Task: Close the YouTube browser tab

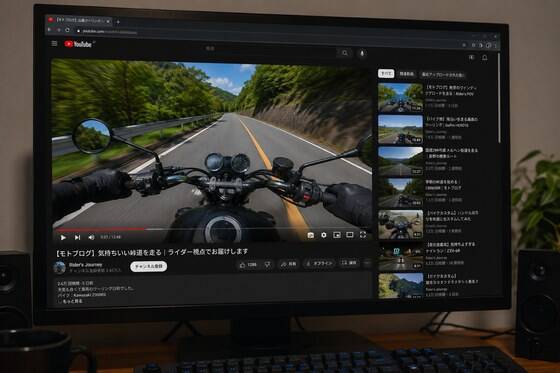Action: (108, 21)
